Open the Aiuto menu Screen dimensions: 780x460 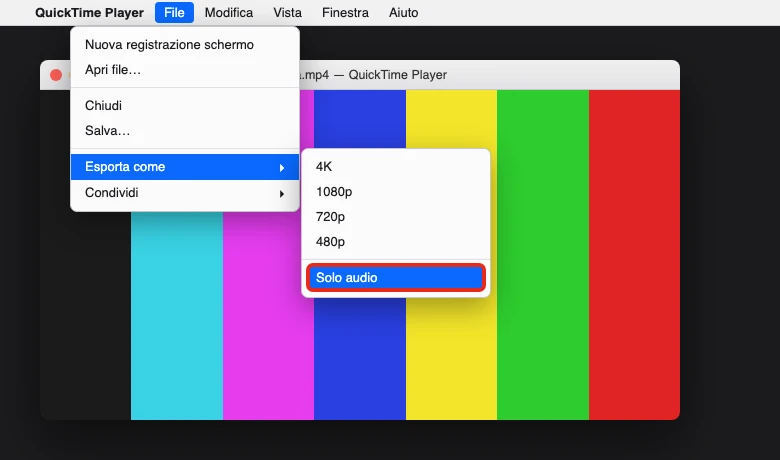click(x=403, y=12)
